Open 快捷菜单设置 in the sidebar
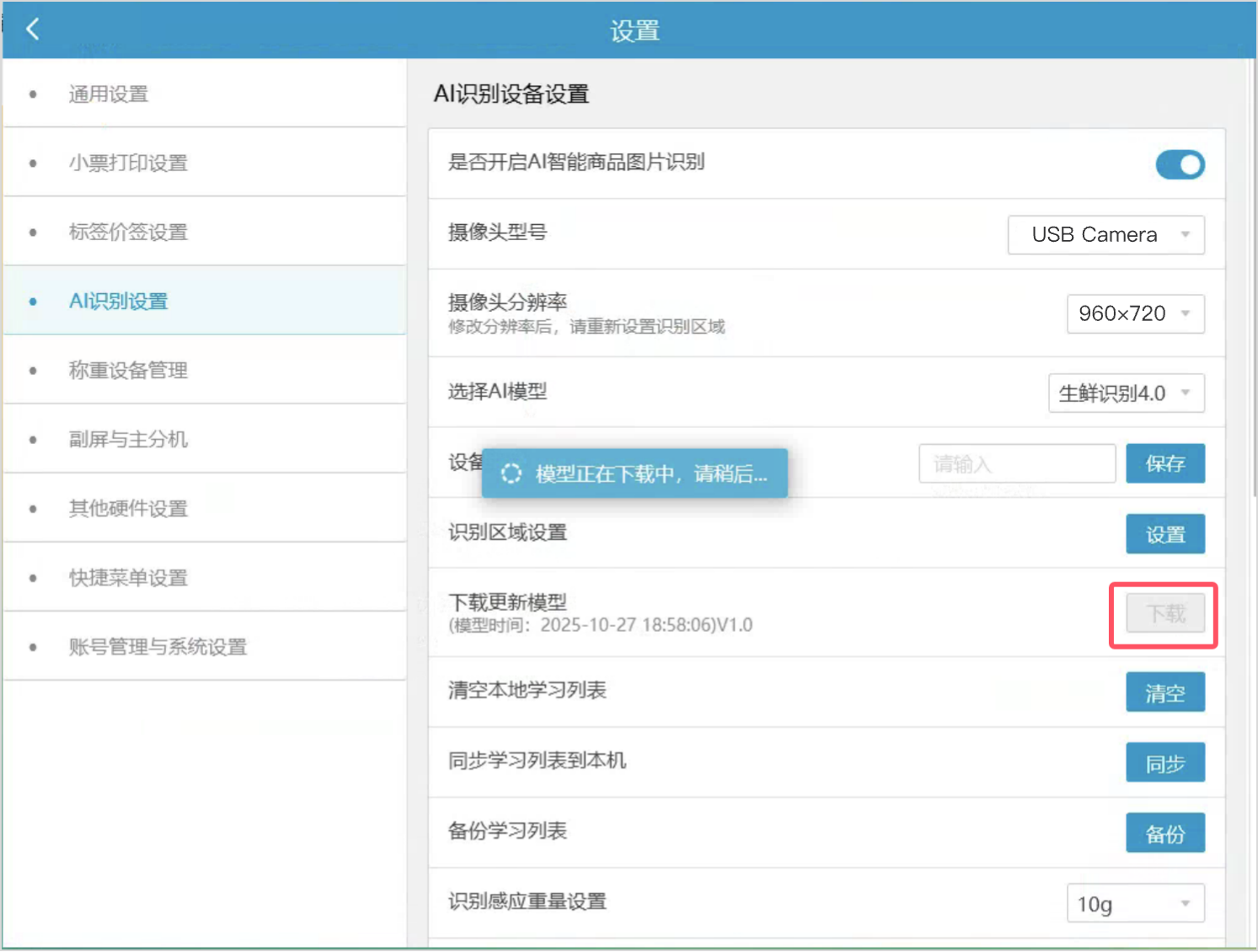 (205, 577)
